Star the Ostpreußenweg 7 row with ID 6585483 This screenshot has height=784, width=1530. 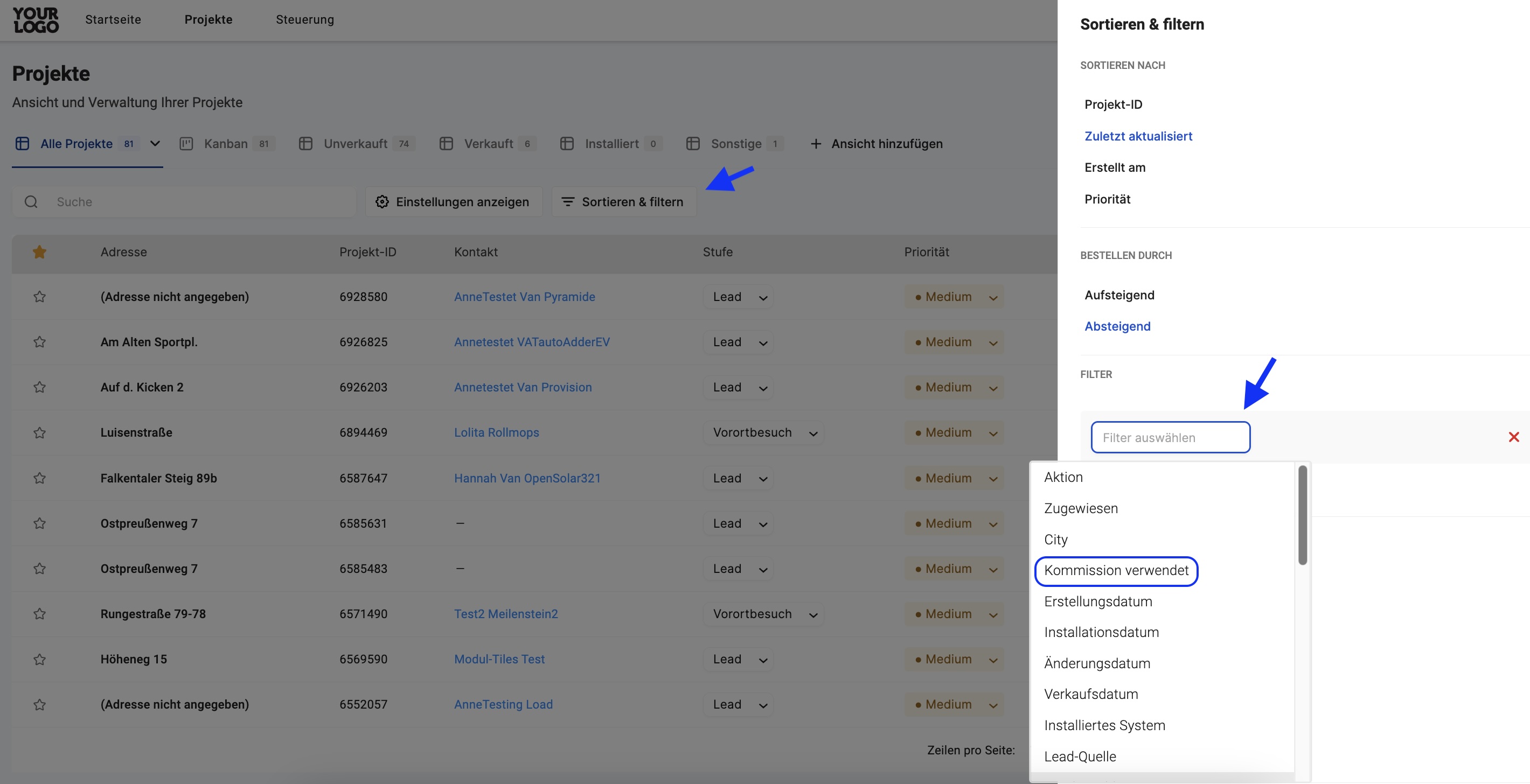click(39, 569)
